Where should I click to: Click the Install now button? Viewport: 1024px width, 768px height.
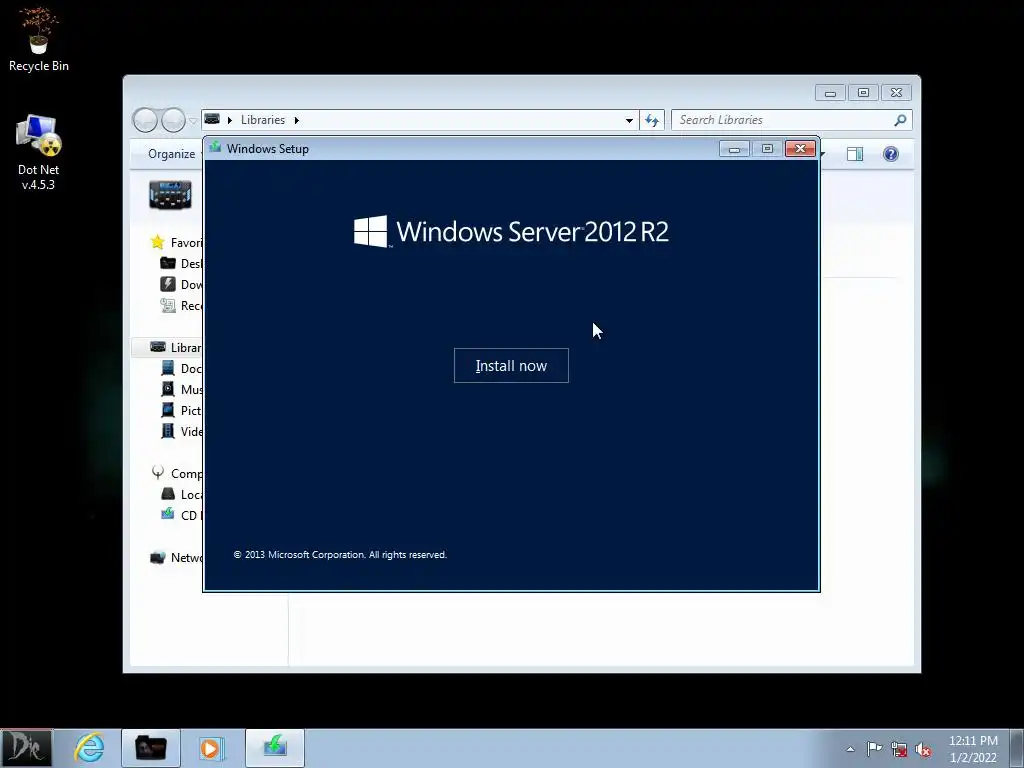[x=511, y=366]
